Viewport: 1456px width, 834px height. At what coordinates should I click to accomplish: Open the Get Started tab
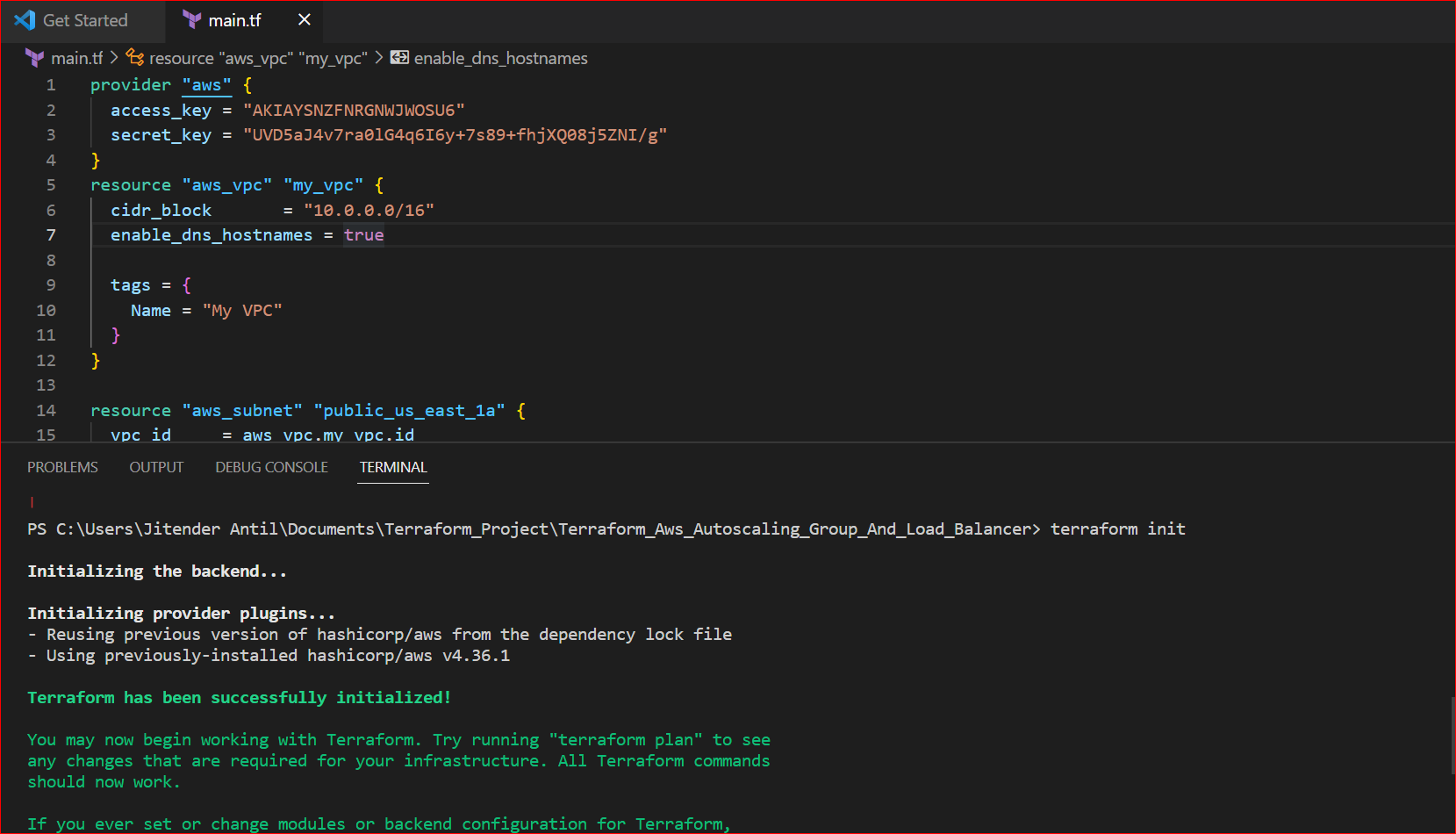coord(83,20)
